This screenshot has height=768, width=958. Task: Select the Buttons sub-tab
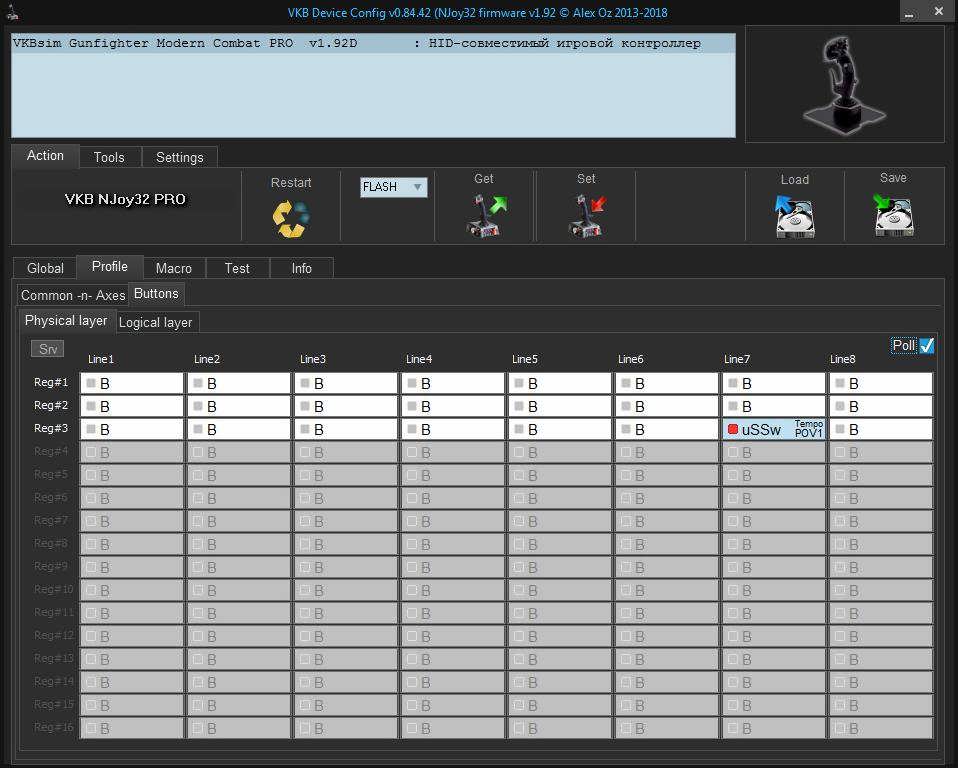pos(156,294)
